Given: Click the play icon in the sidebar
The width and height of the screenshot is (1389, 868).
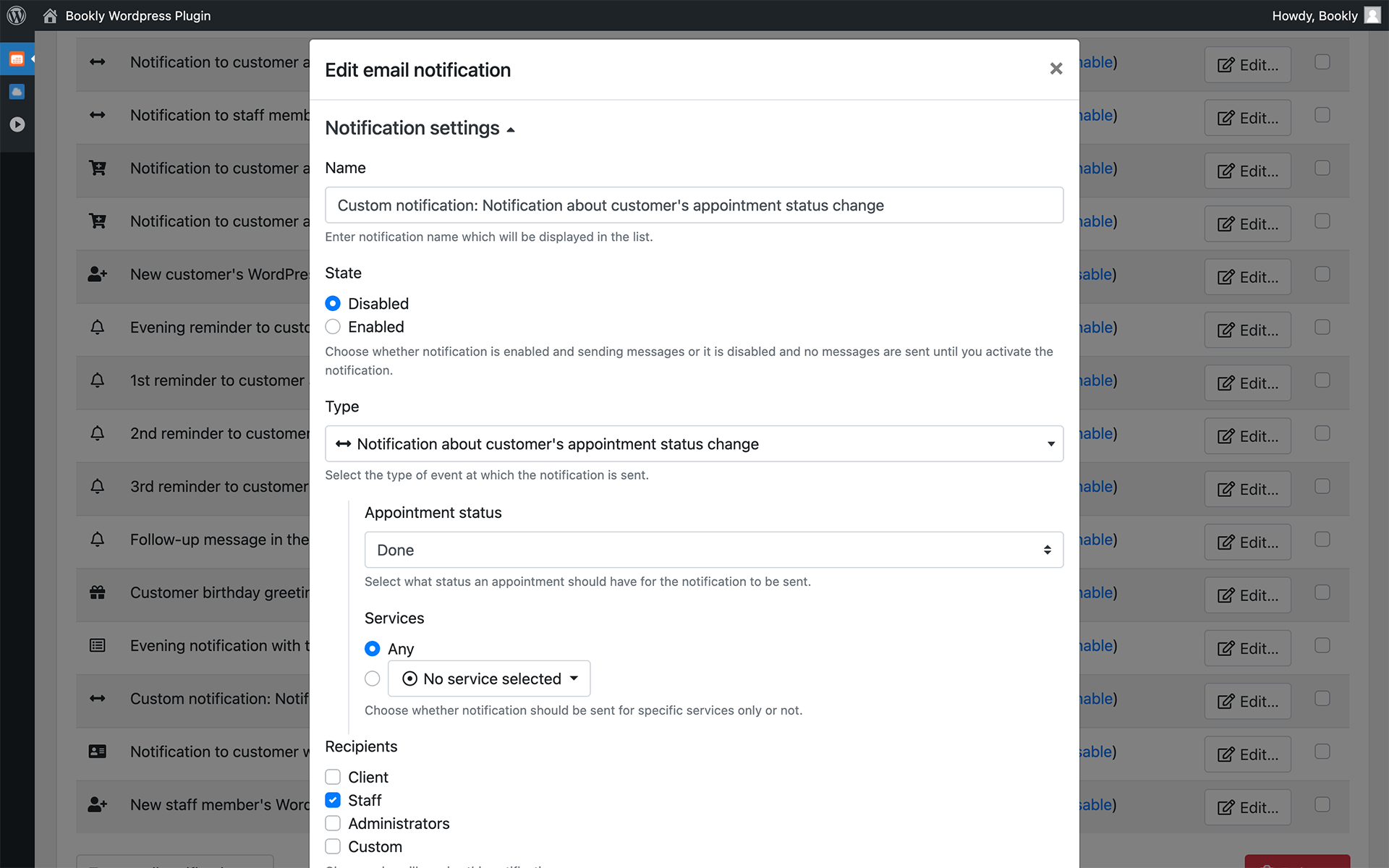Looking at the screenshot, I should pyautogui.click(x=17, y=124).
